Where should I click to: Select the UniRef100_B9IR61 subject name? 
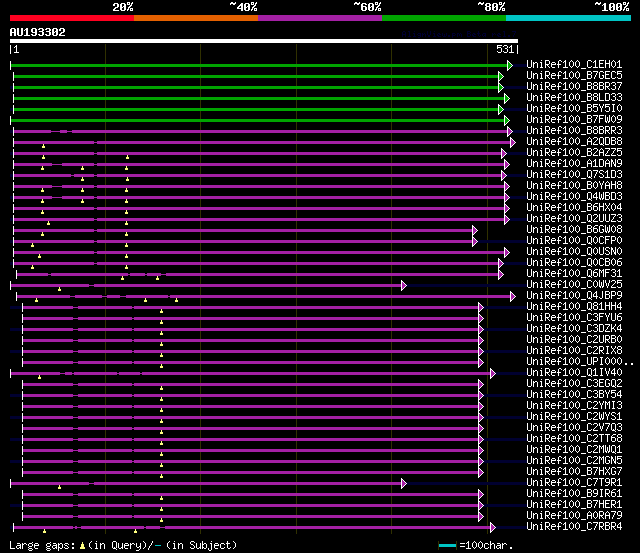(574, 494)
